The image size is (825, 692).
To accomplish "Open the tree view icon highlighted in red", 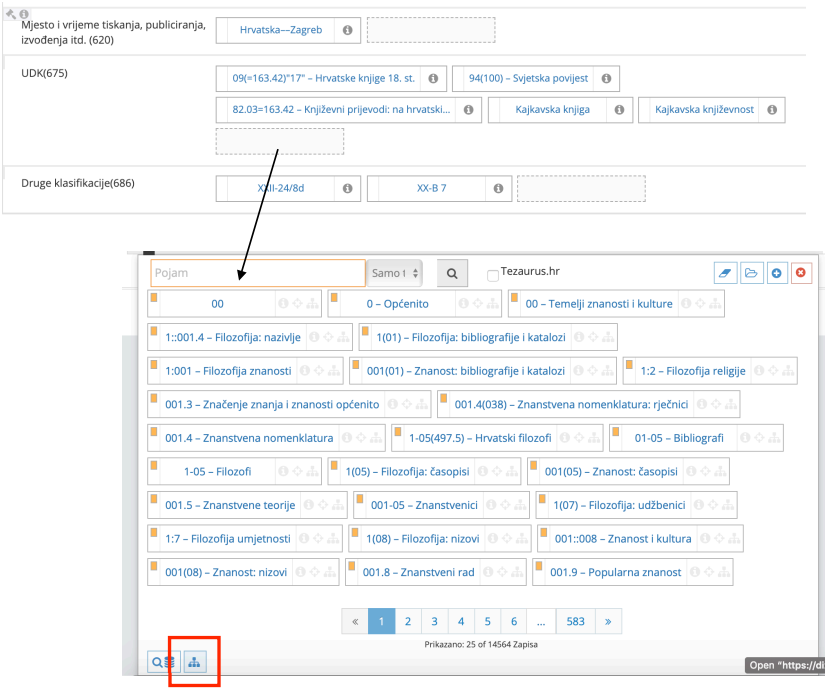I will coord(194,661).
